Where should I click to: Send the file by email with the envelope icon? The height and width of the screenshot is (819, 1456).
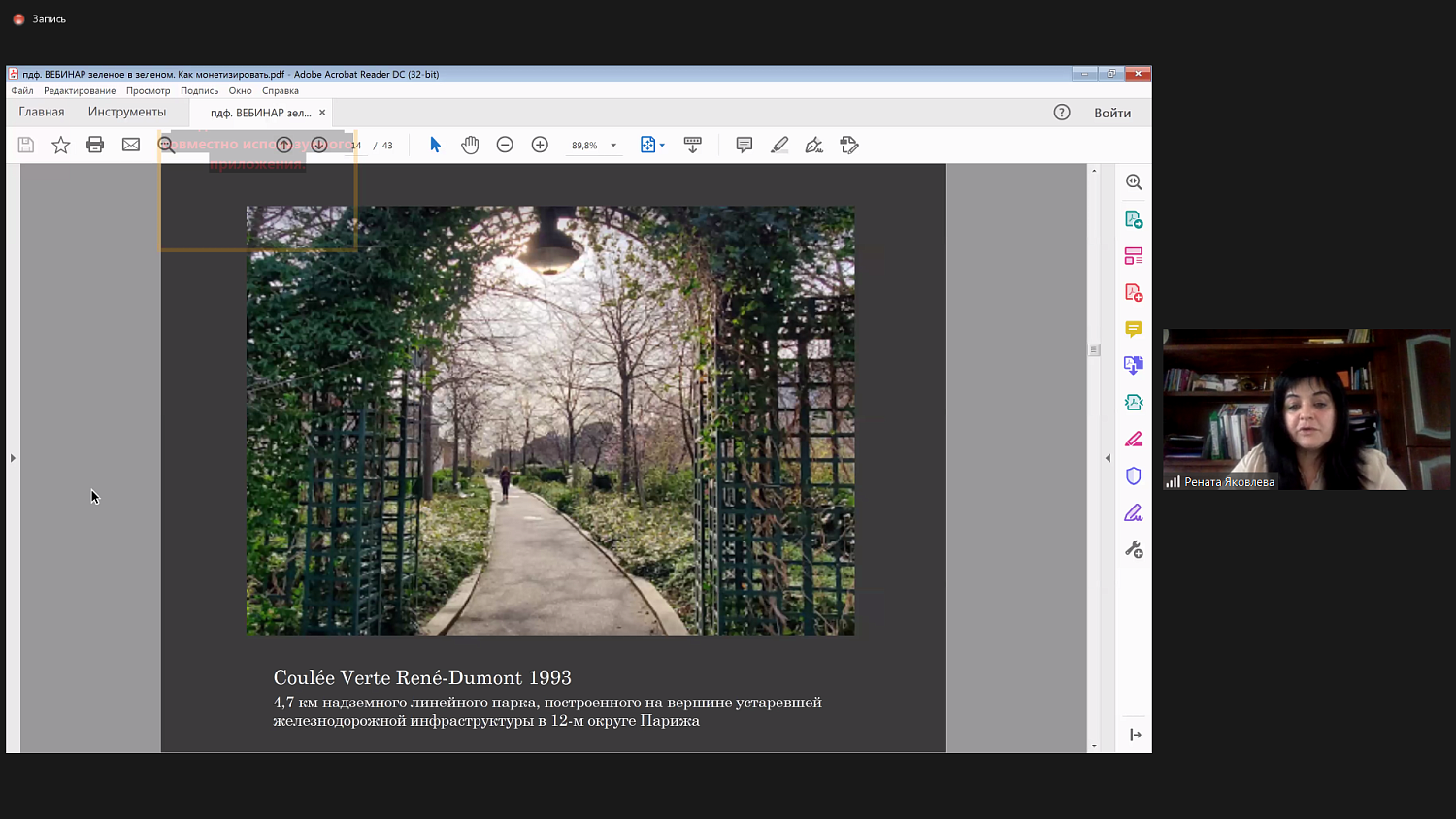(131, 145)
